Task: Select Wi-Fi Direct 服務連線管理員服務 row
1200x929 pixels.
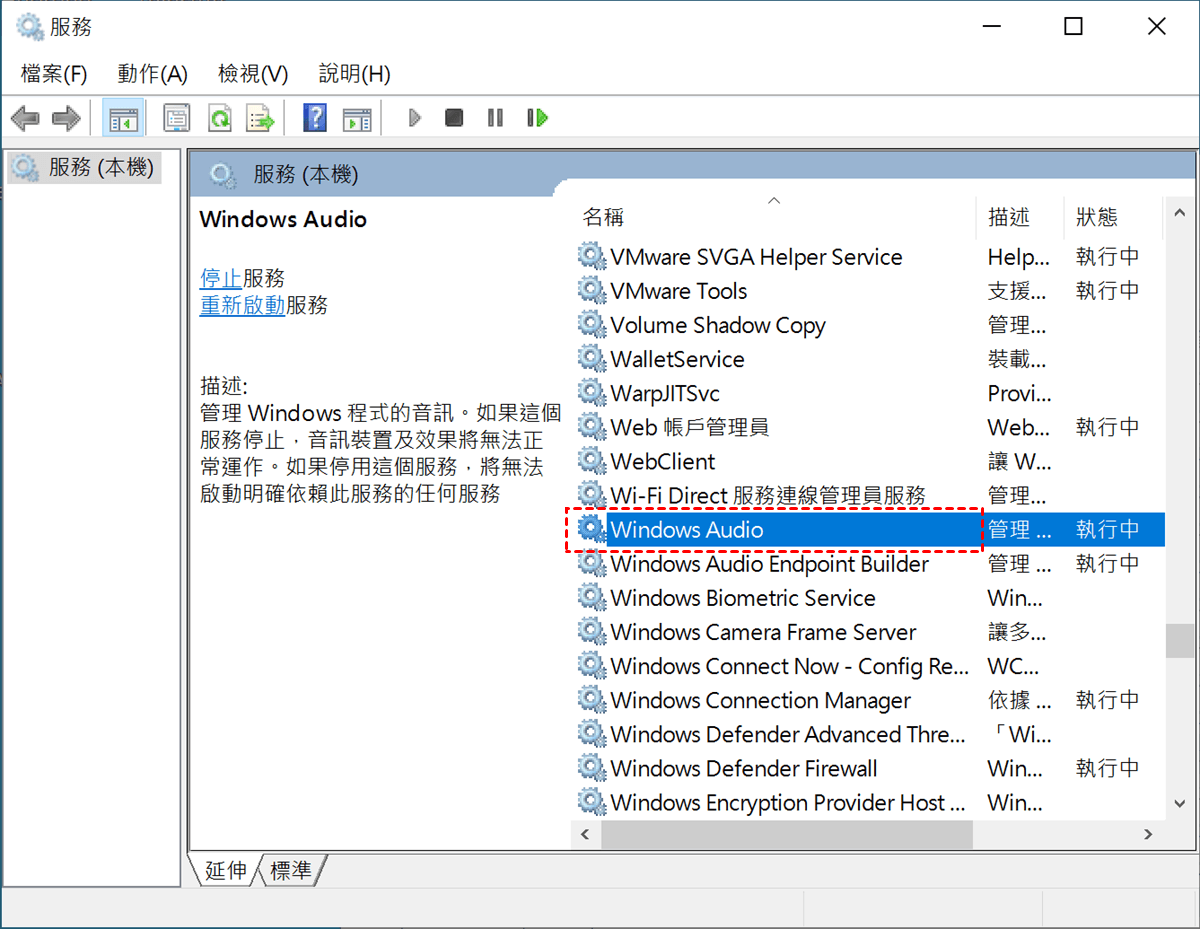Action: pyautogui.click(x=871, y=495)
